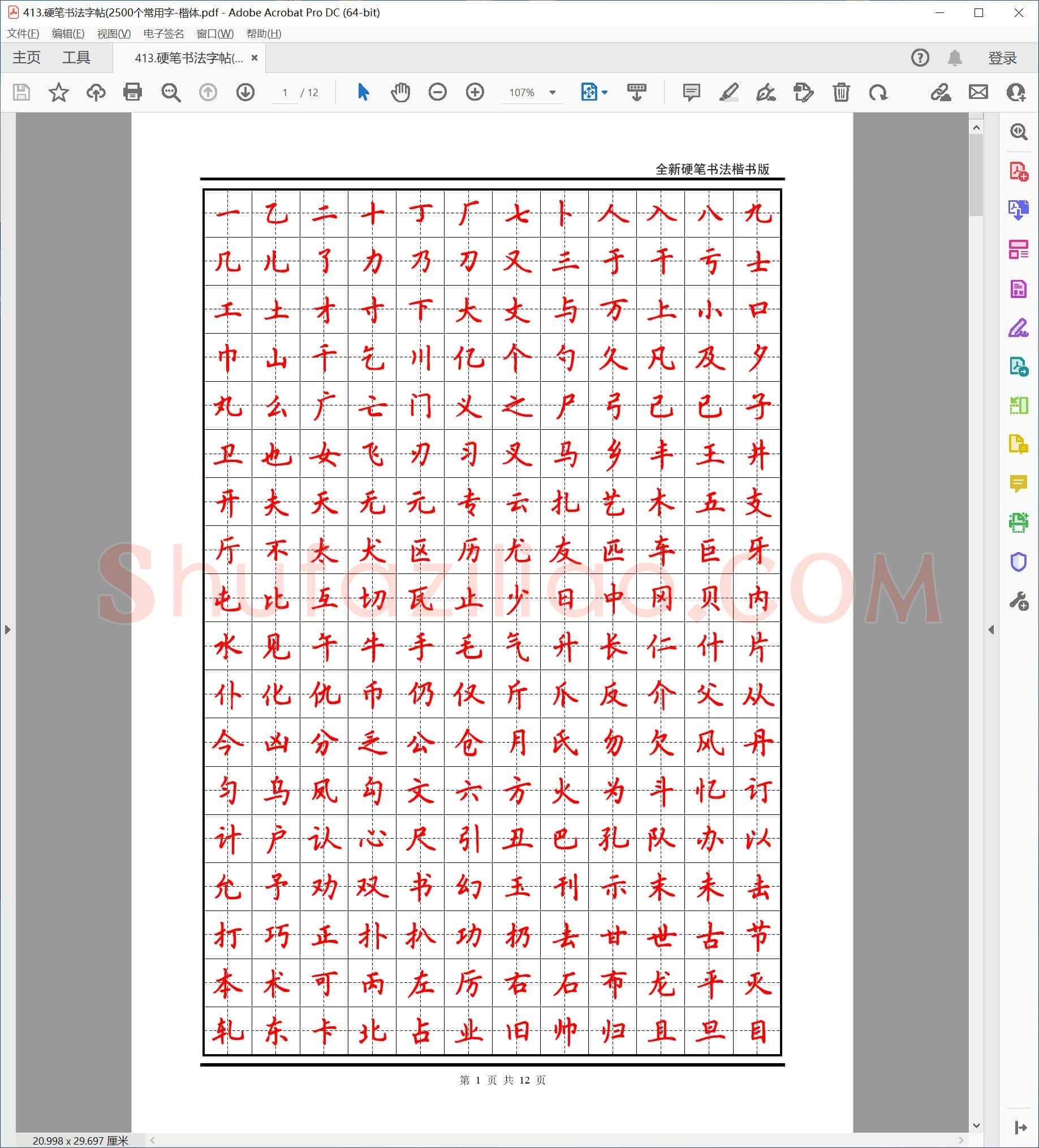This screenshot has width=1039, height=1148.
Task: Open More Tools wrench icon
Action: click(x=1019, y=601)
